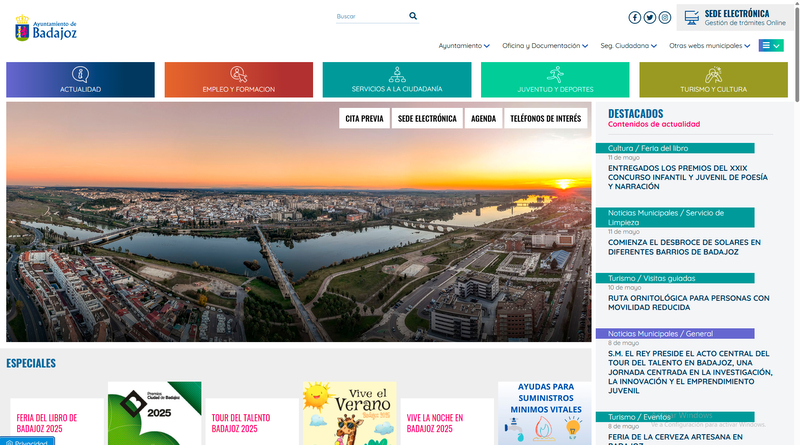The width and height of the screenshot is (800, 445).
Task: Click the Juventud y Deportes runner icon
Action: click(555, 75)
